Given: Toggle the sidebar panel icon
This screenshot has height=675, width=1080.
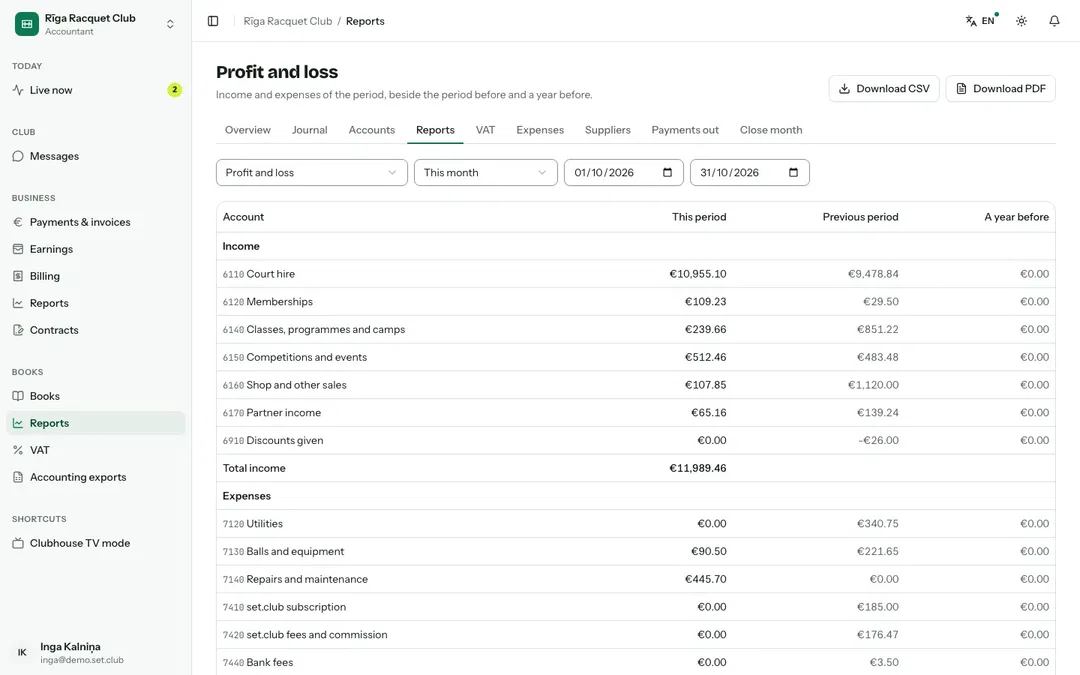Looking at the screenshot, I should coord(213,21).
